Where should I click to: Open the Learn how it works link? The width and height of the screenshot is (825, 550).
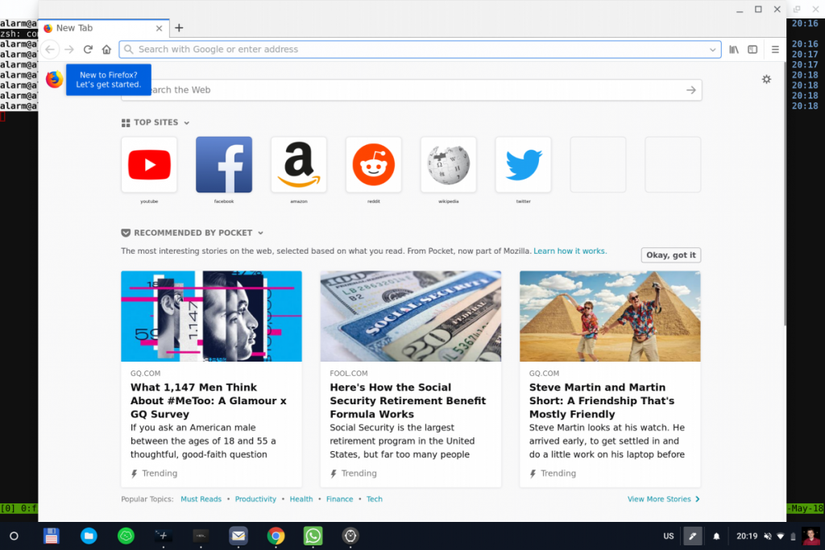[570, 251]
